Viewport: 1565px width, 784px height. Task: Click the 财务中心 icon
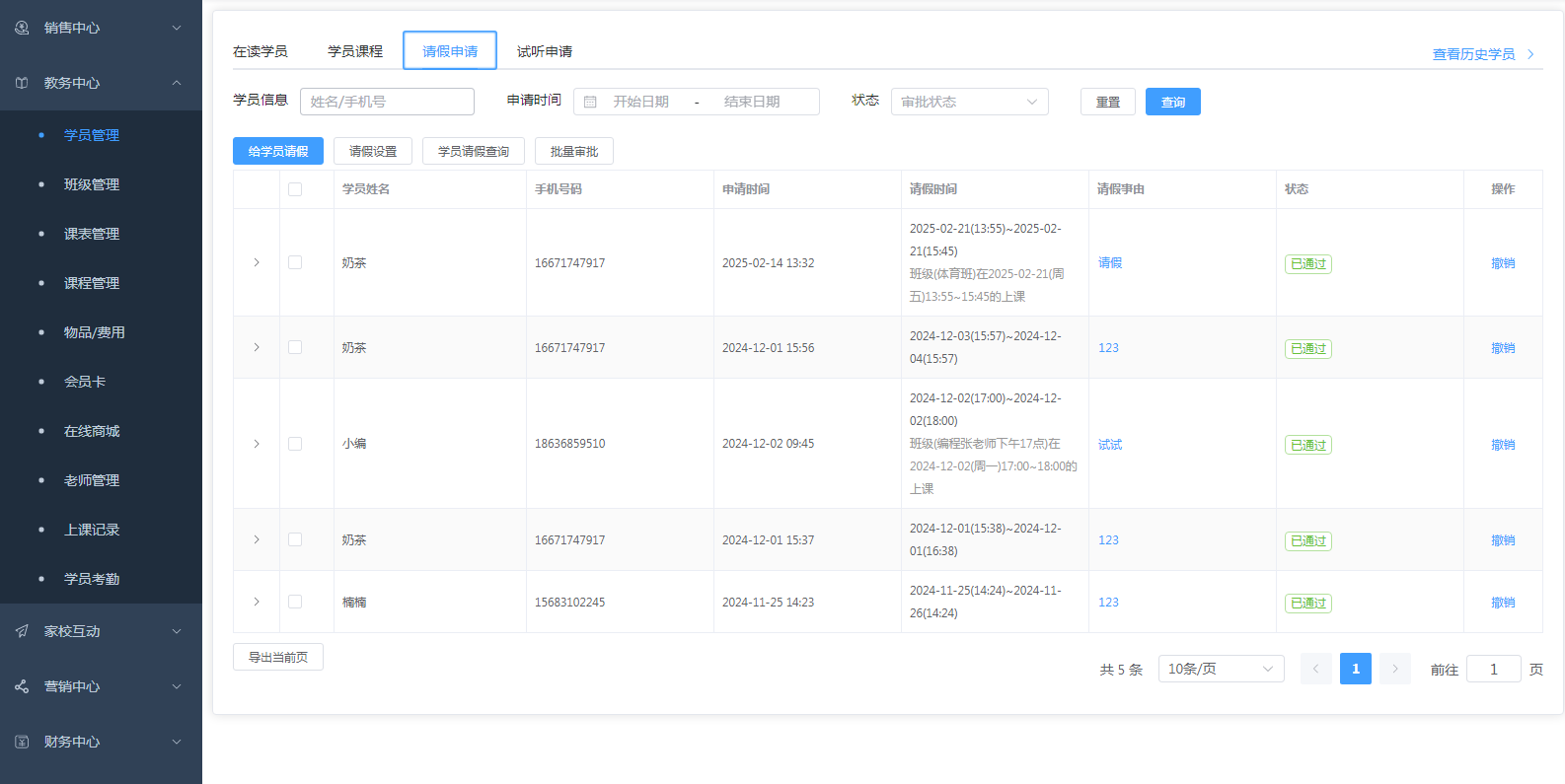tap(22, 742)
